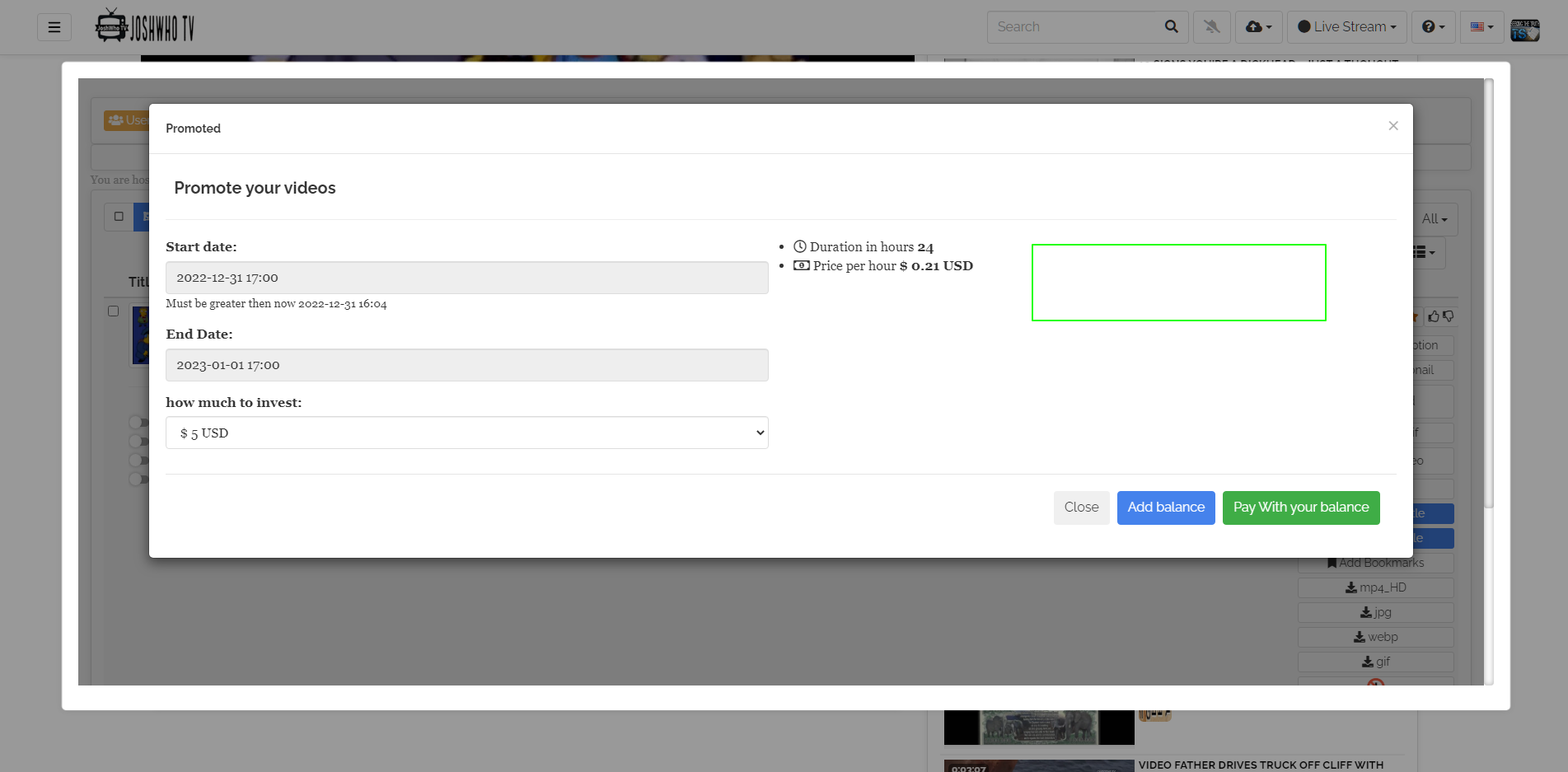
Task: Give a thumbs up to the video
Action: (x=1434, y=316)
